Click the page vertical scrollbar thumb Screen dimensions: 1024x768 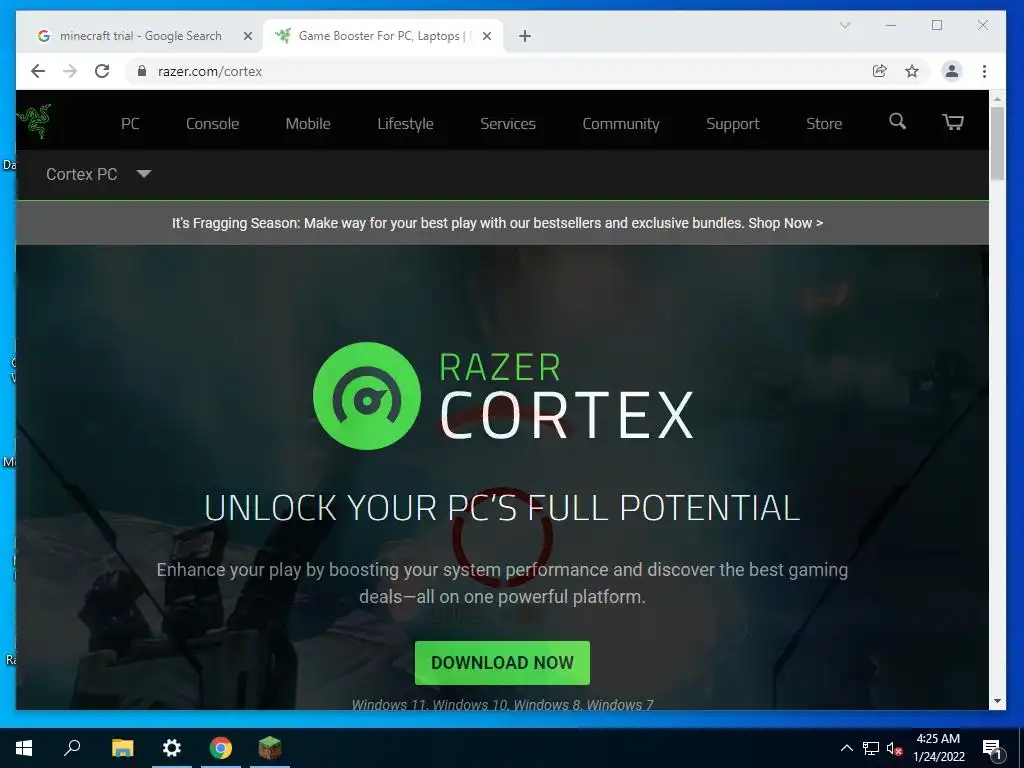click(997, 144)
